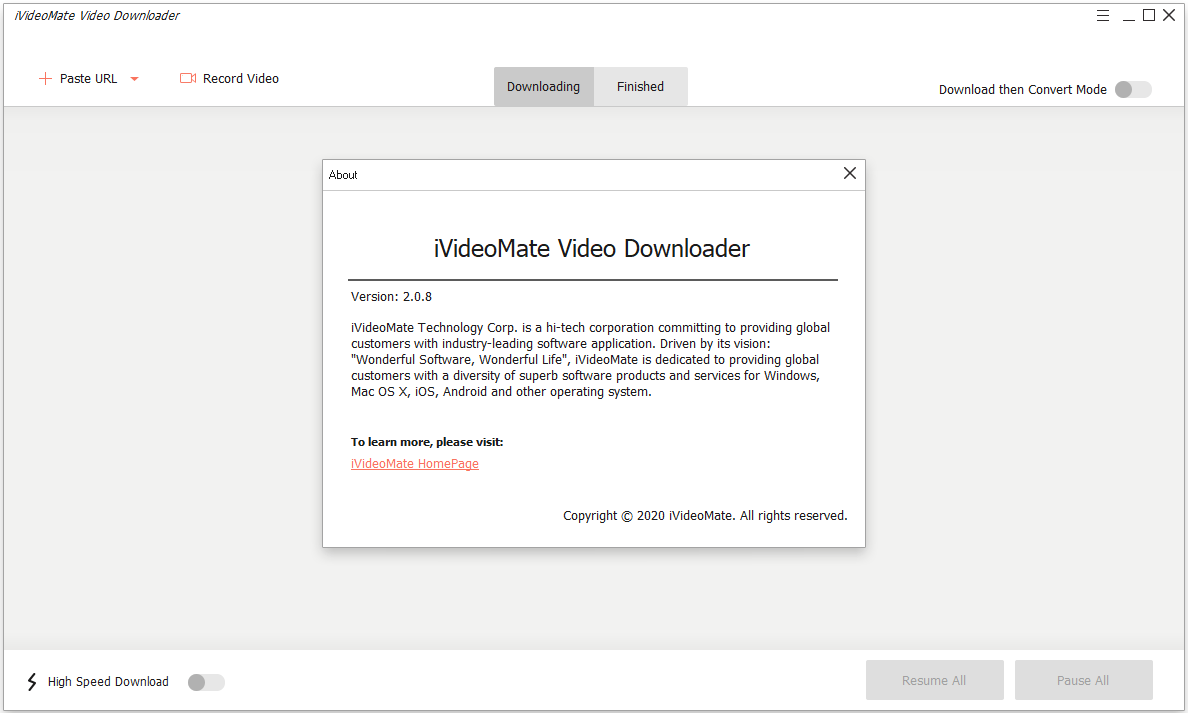Click the Pause All button

pyautogui.click(x=1083, y=680)
